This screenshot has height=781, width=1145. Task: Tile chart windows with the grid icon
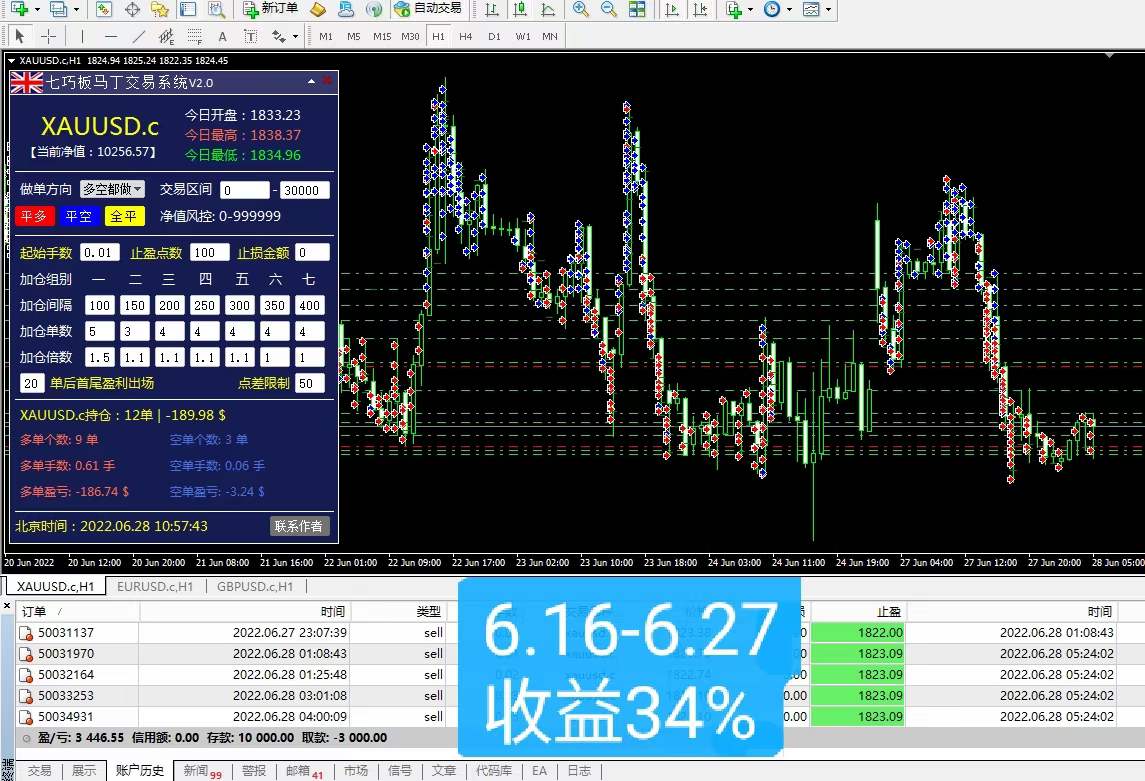click(637, 9)
